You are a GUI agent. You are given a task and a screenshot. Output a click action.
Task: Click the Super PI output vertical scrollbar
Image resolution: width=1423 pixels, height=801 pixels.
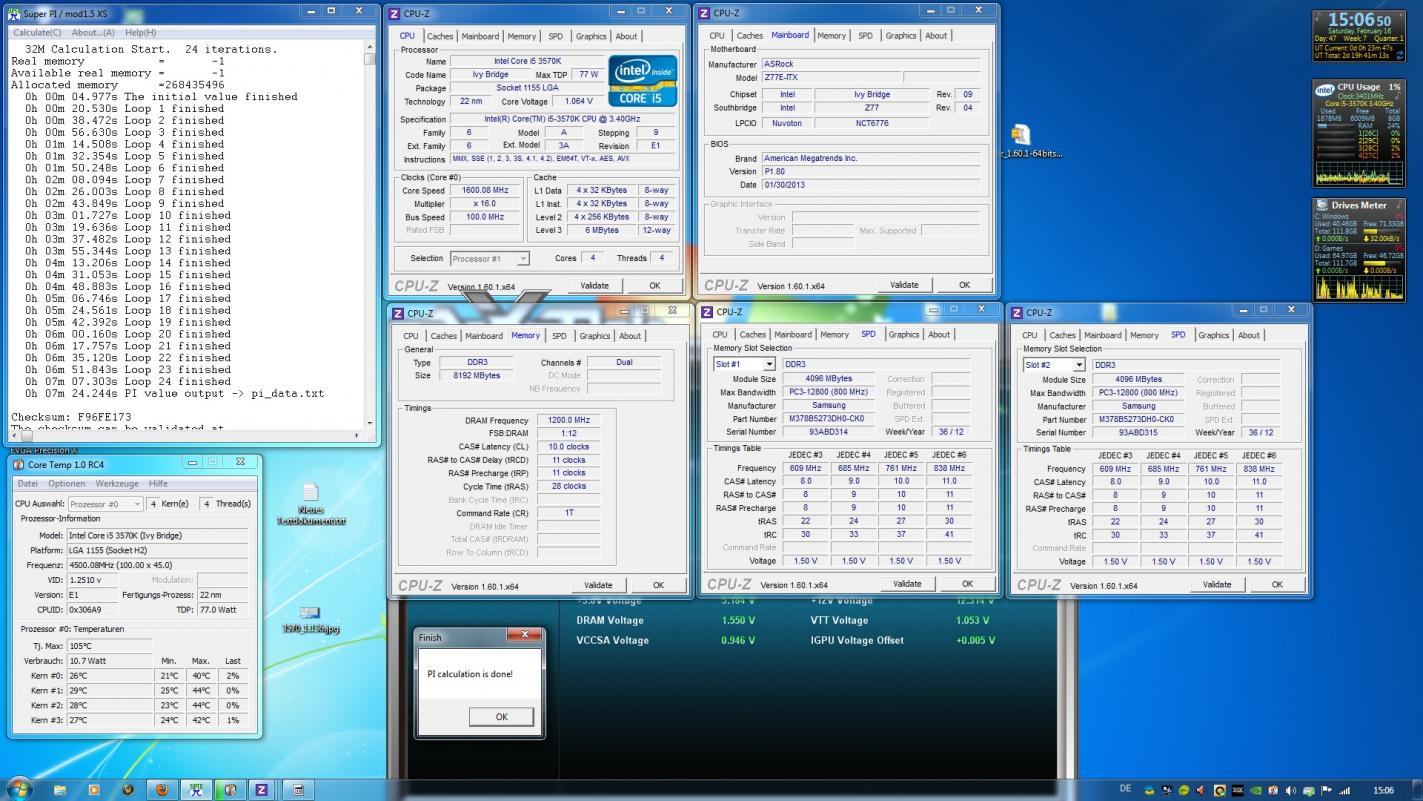pyautogui.click(x=370, y=236)
